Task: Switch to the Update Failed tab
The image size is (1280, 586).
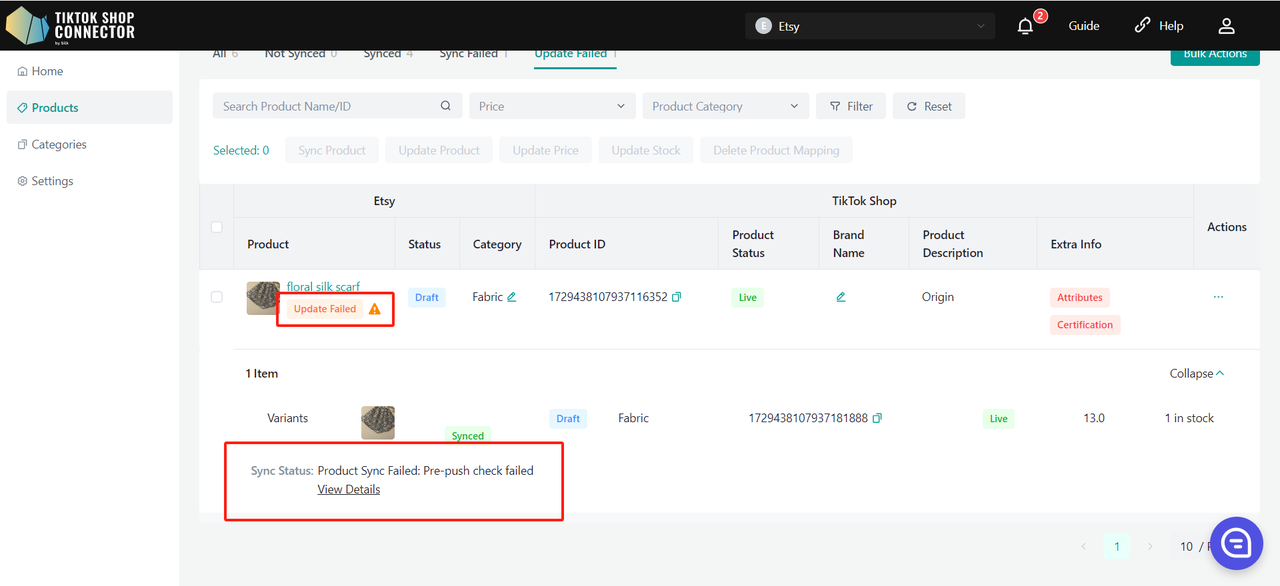Action: tap(576, 54)
